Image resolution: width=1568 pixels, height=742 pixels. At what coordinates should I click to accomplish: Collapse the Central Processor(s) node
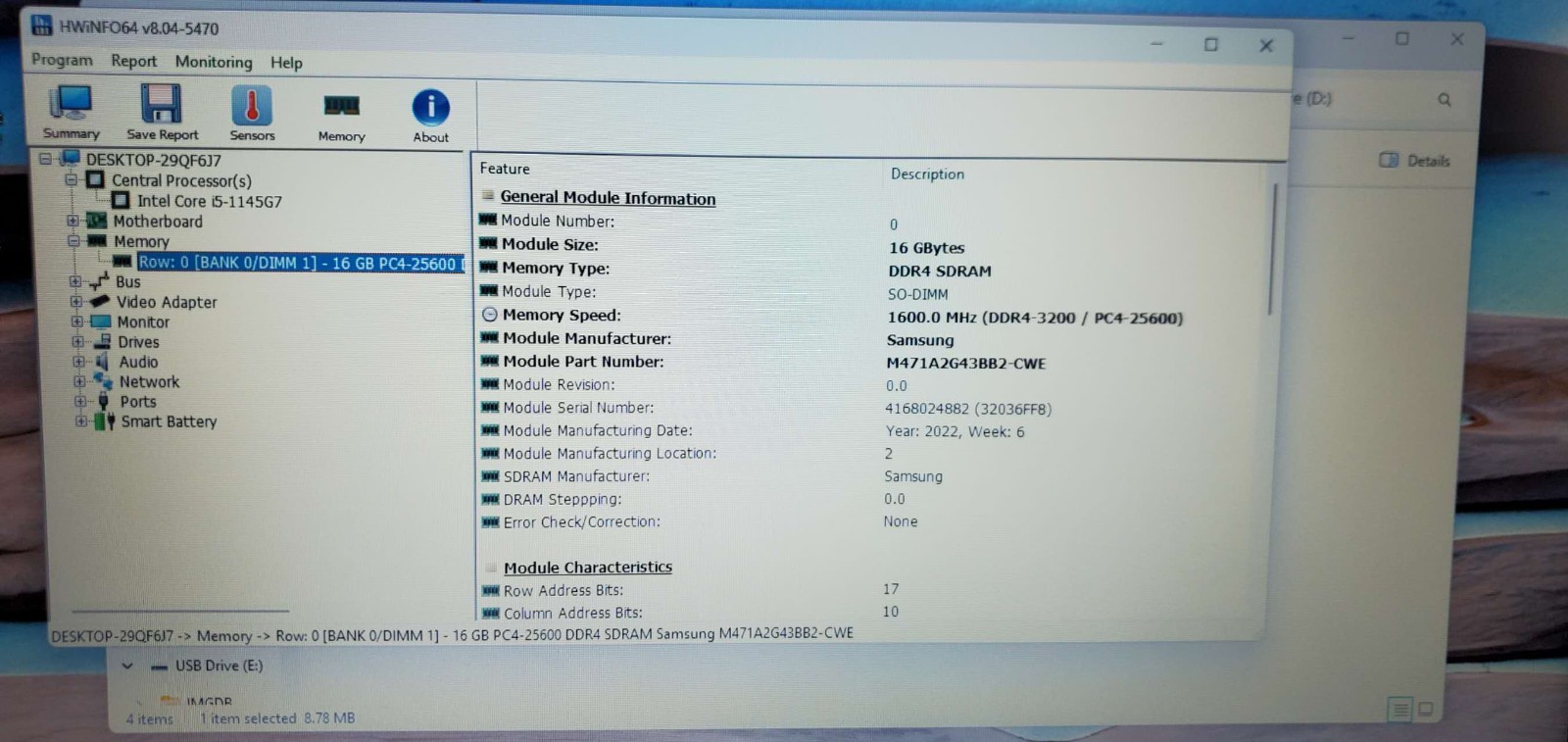[71, 179]
